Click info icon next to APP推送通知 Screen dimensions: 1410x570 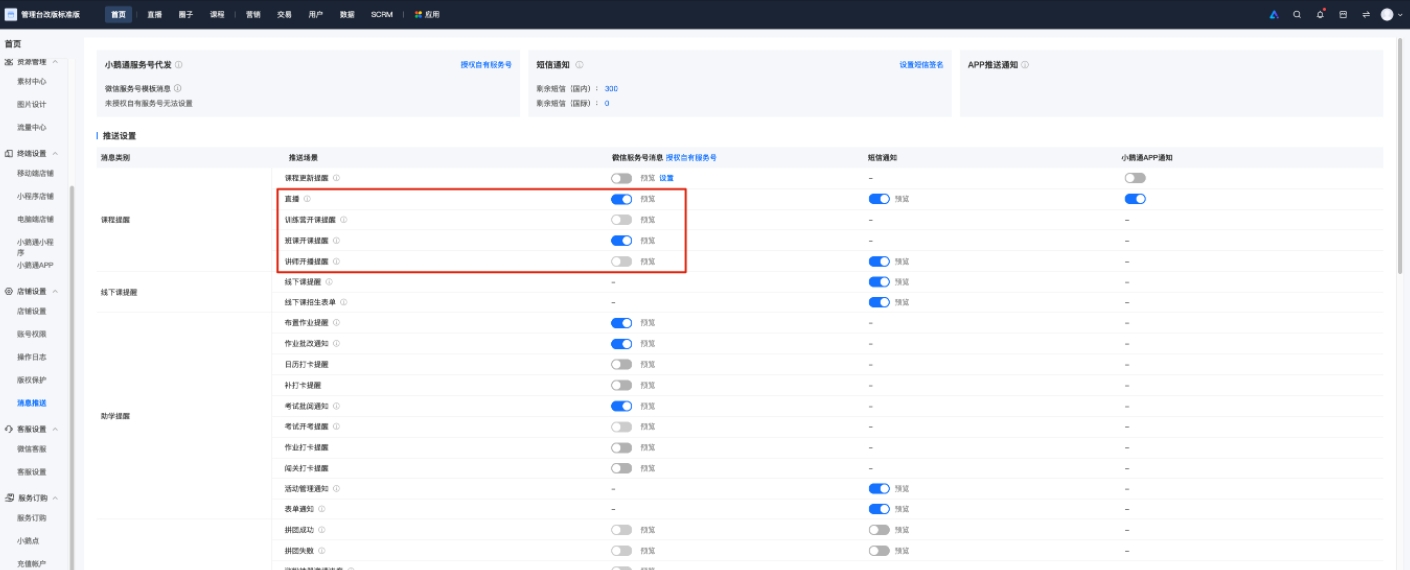(1025, 65)
